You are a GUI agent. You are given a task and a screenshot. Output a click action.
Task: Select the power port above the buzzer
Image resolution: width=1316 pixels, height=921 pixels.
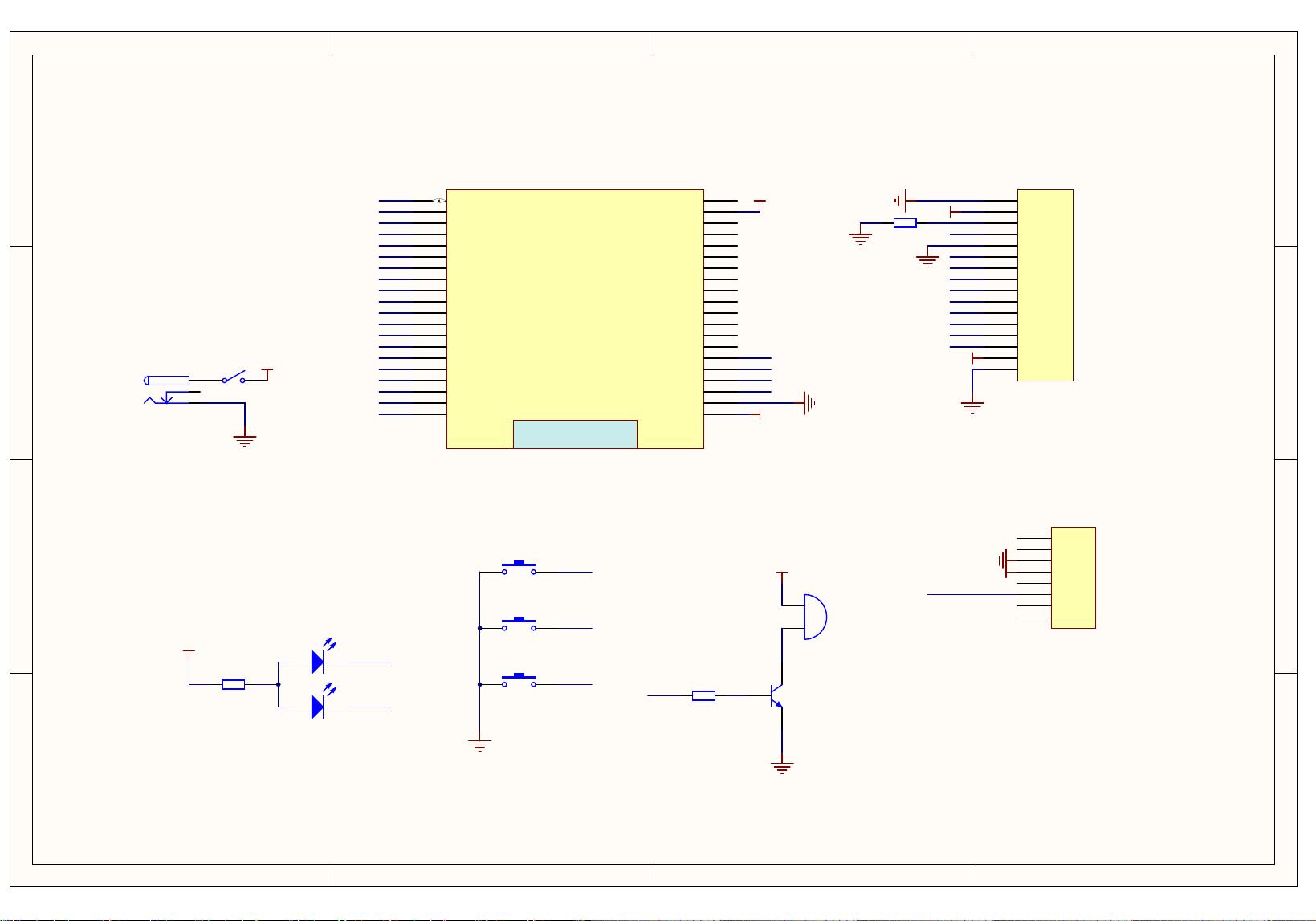point(782,573)
